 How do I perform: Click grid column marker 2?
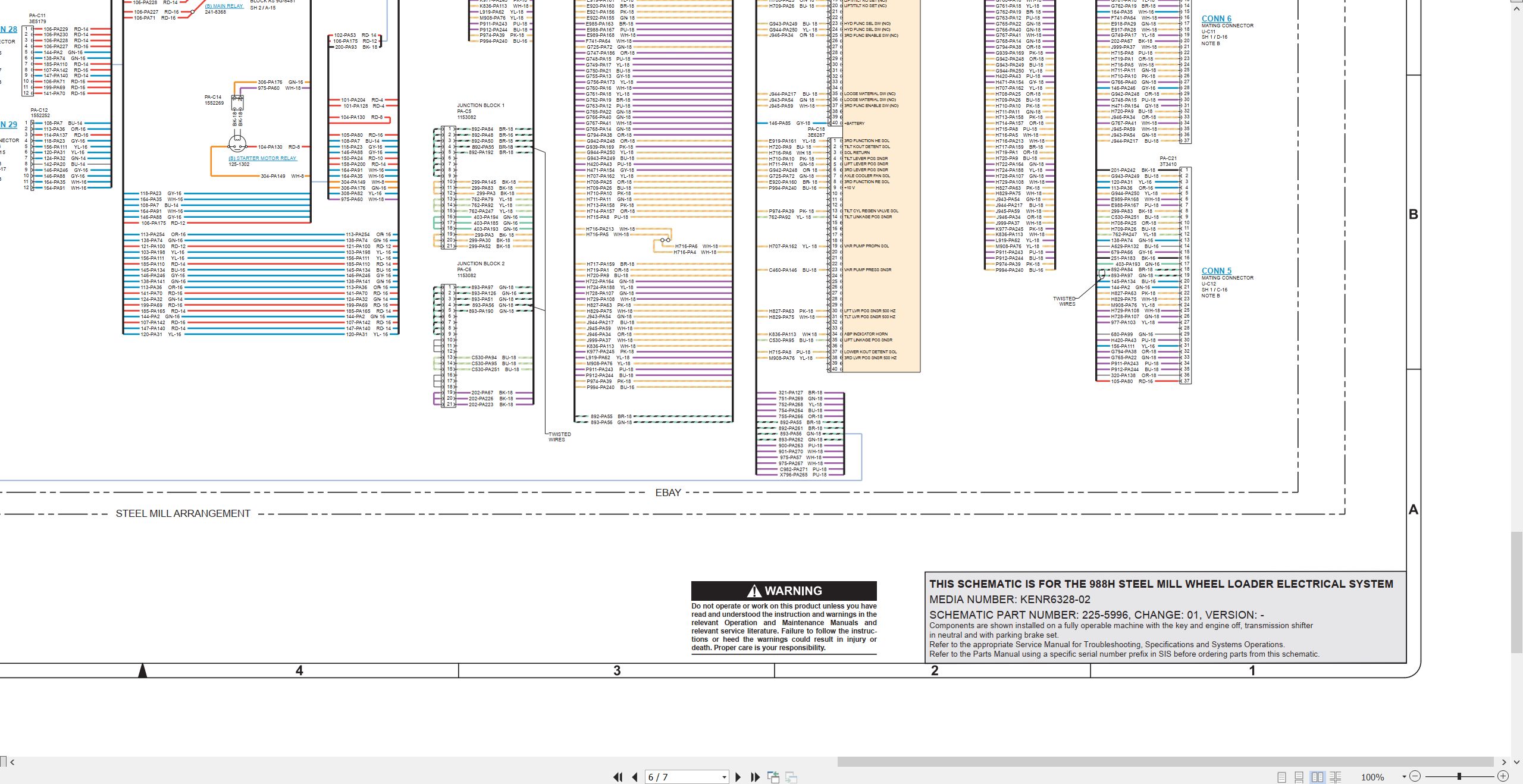pyautogui.click(x=935, y=670)
